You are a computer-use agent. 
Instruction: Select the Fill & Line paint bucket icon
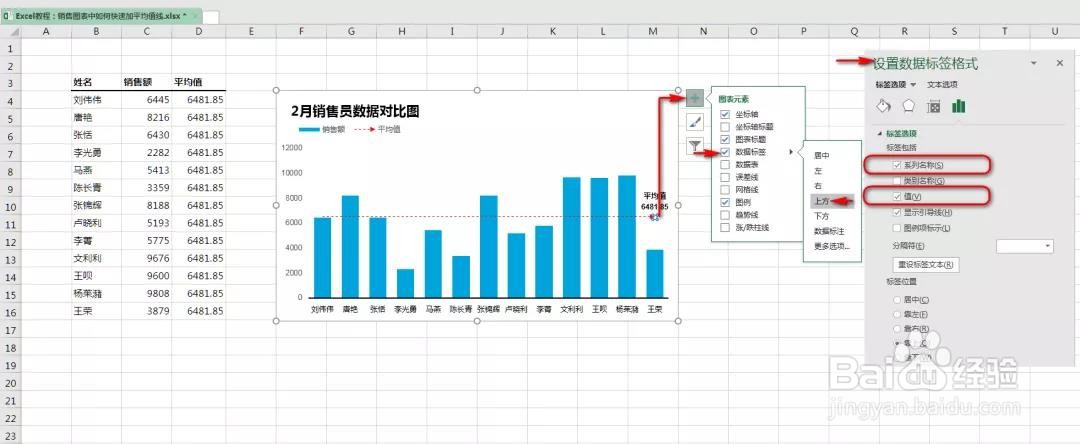click(x=884, y=106)
